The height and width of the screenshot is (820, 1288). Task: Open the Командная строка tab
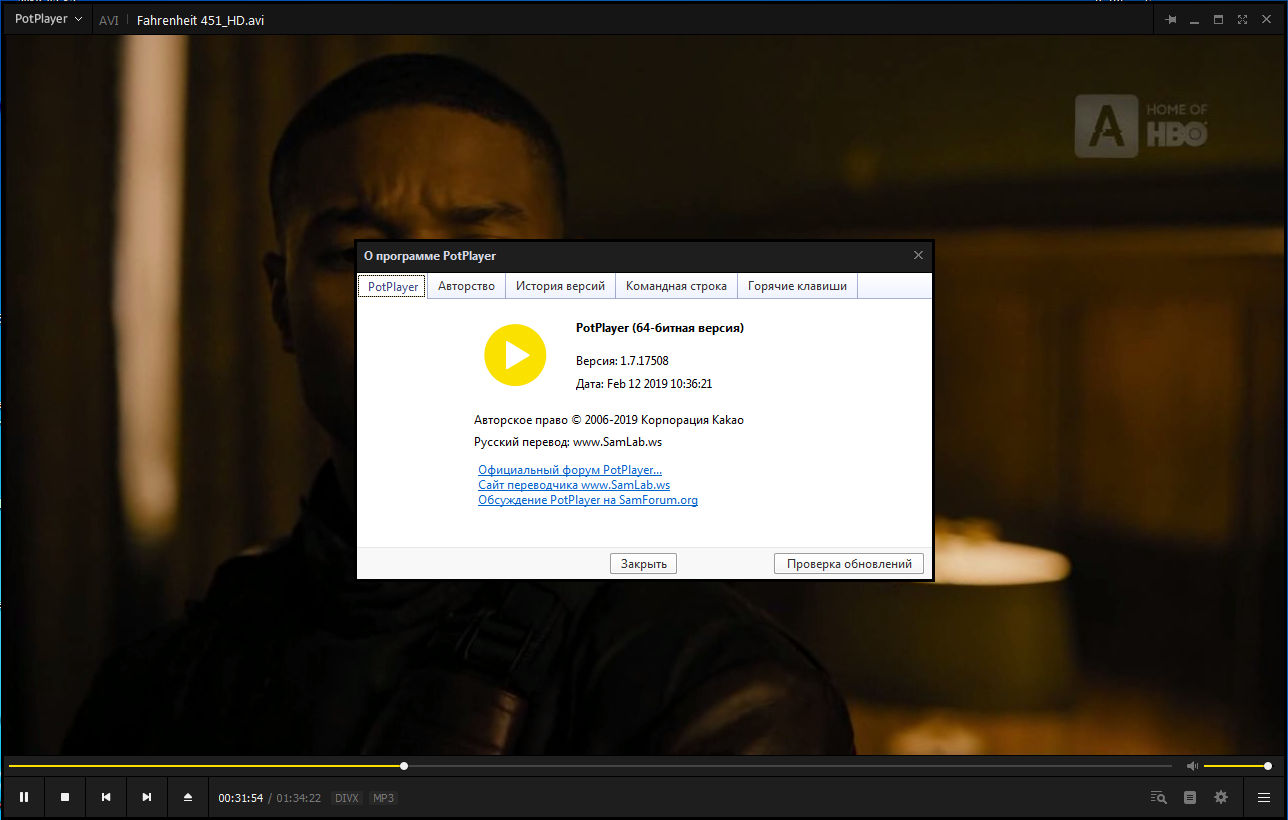tap(676, 286)
